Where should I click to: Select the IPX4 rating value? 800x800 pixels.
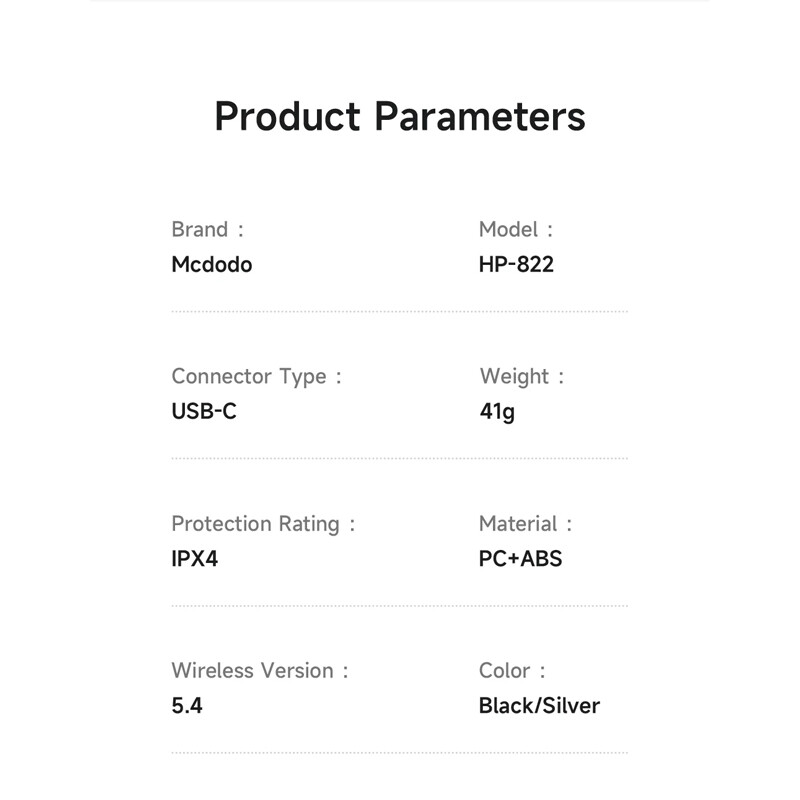(195, 558)
